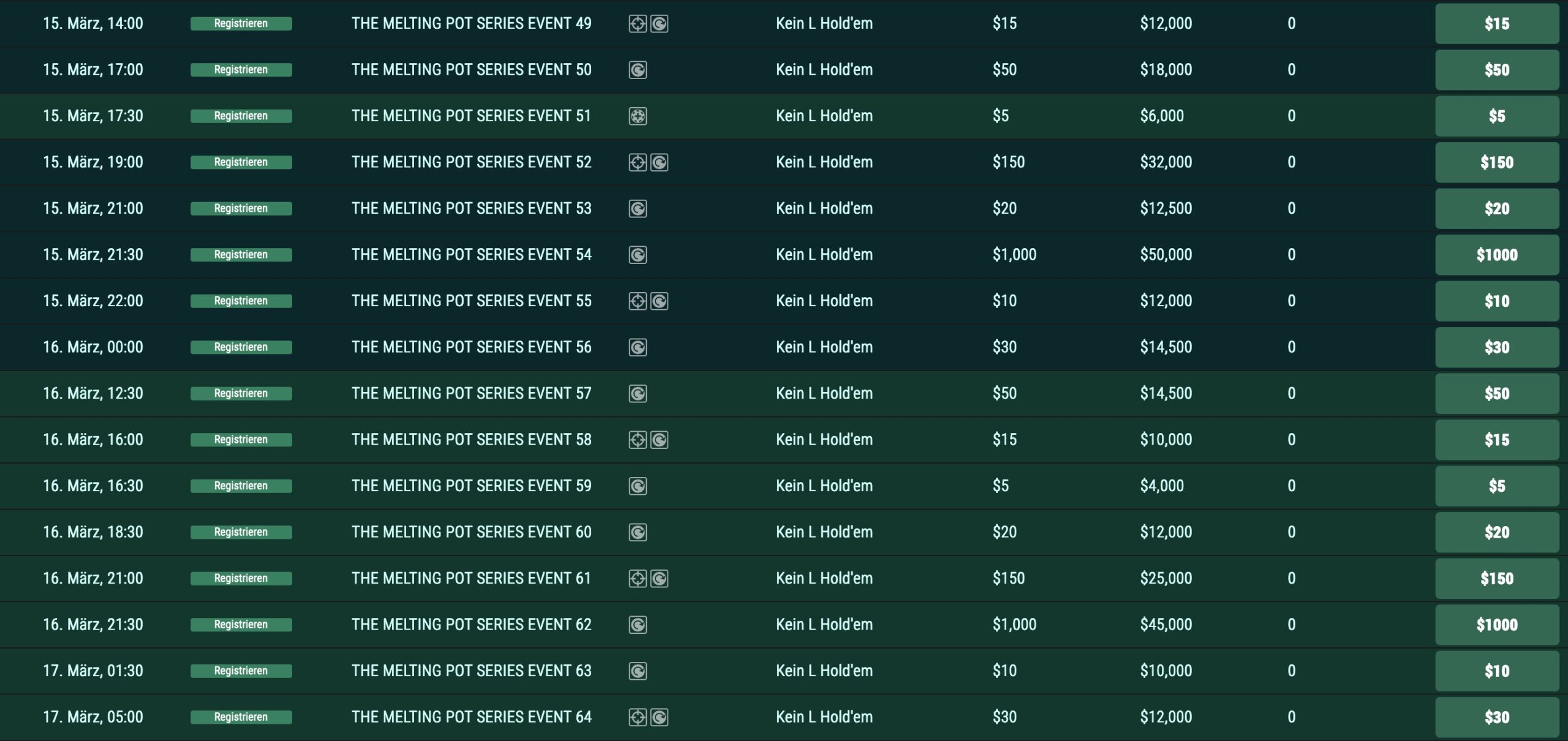Click the bounty crosshair icon on Event 58
Screen dimensions: 1568x741
638,440
